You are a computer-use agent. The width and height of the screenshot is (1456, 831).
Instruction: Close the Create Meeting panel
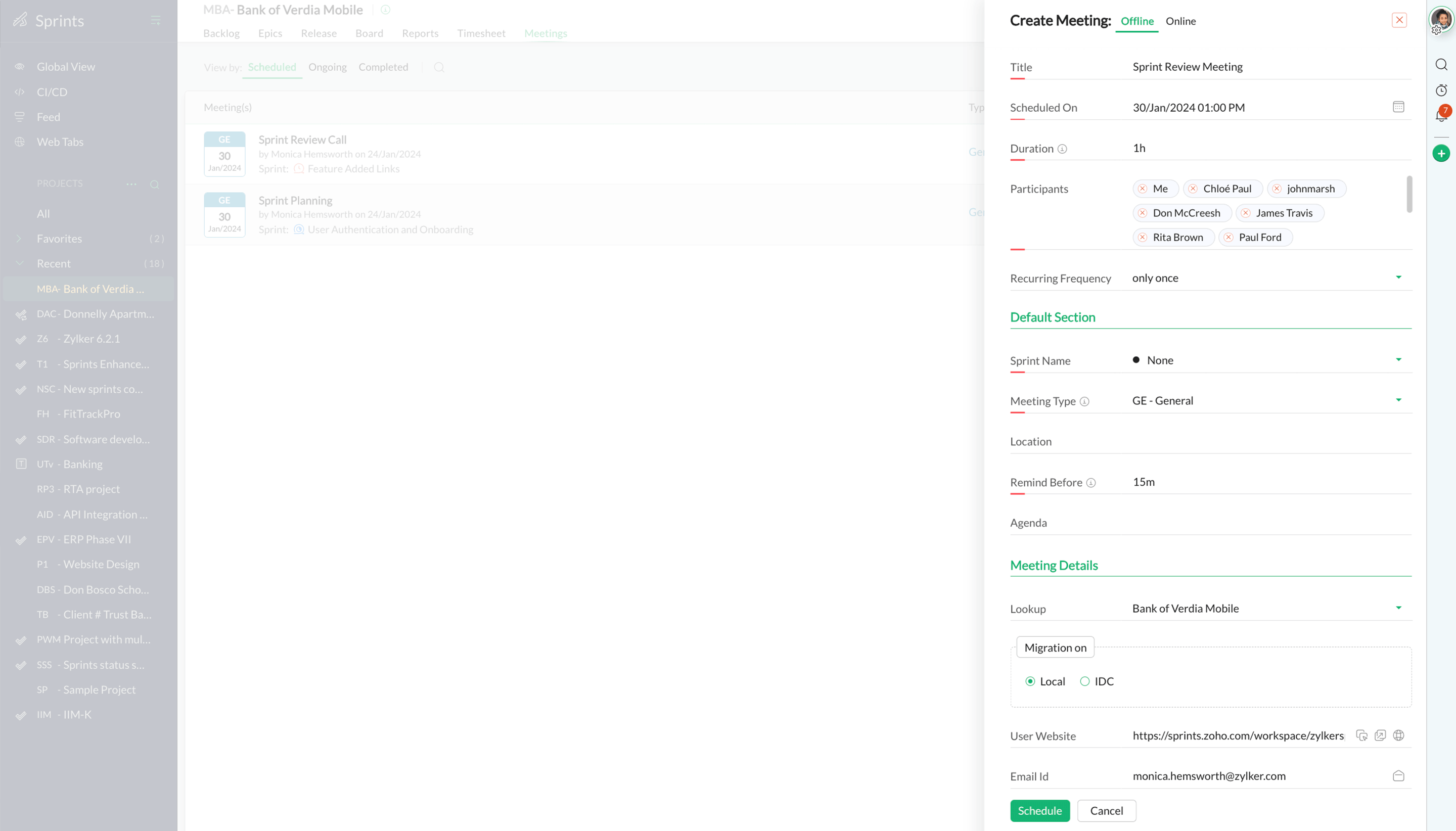(1398, 20)
